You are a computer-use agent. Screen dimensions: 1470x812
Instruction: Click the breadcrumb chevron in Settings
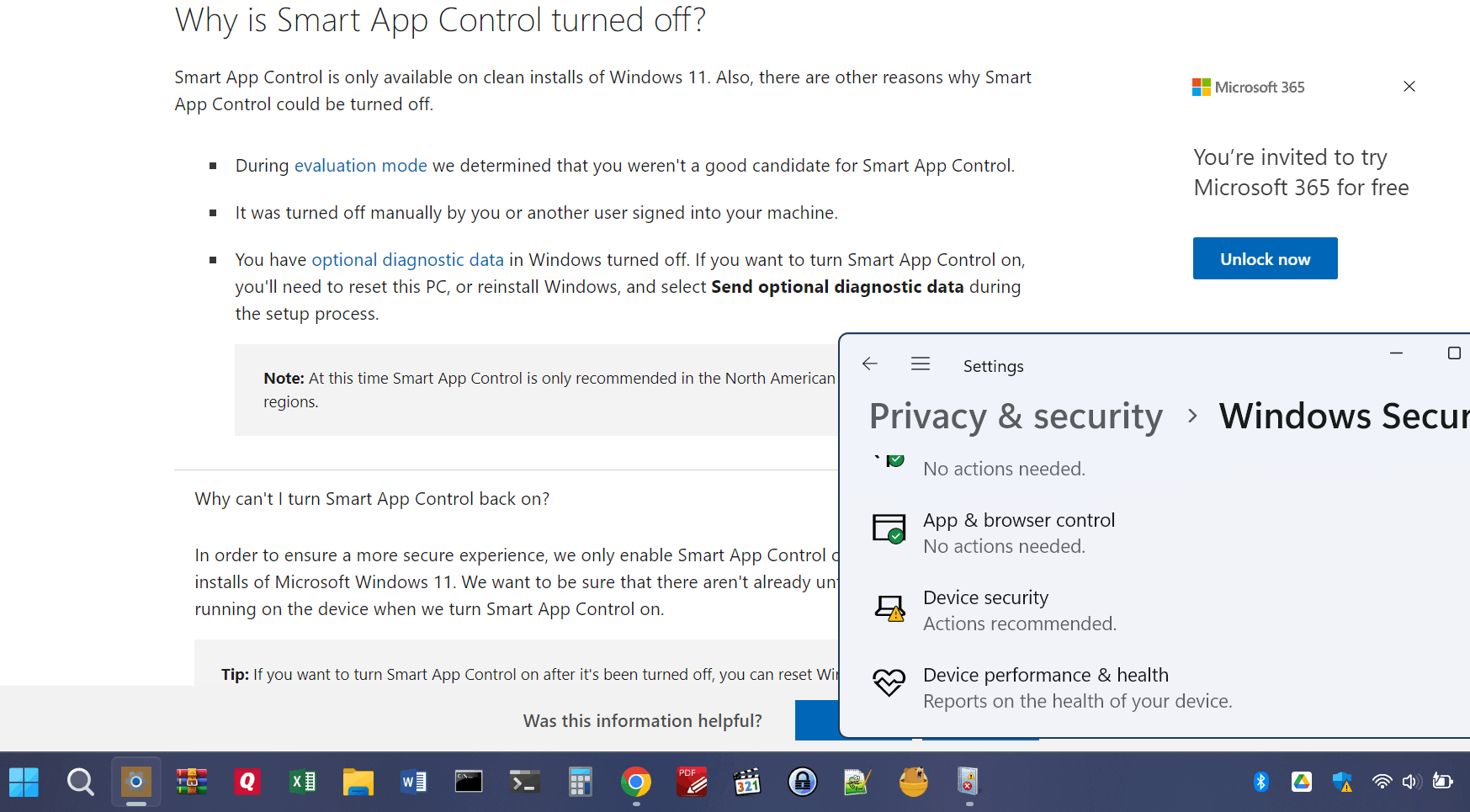[x=1191, y=416]
